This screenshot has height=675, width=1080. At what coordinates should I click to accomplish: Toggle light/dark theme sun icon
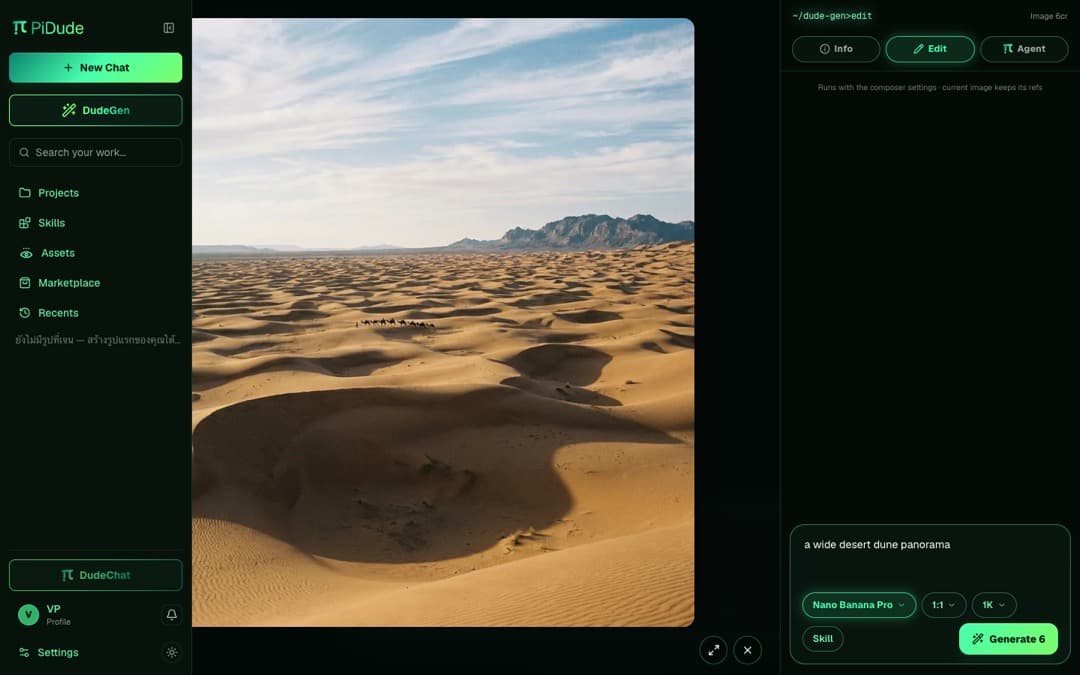pos(172,652)
